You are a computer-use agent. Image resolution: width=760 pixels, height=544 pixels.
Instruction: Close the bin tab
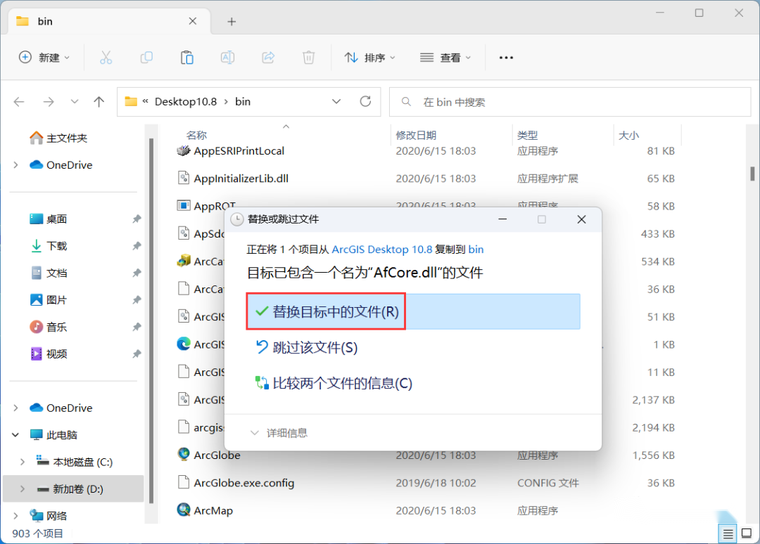tap(192, 21)
